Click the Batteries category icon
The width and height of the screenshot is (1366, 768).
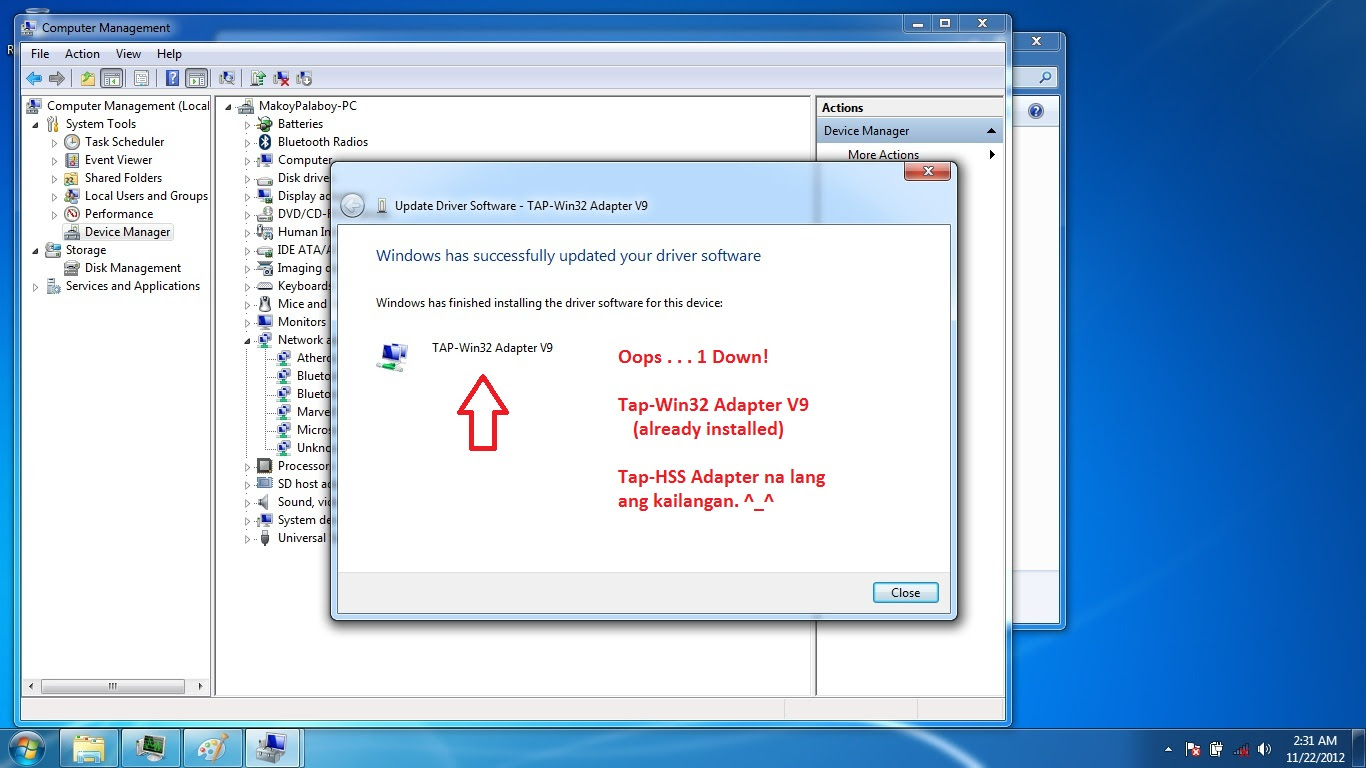pos(265,124)
